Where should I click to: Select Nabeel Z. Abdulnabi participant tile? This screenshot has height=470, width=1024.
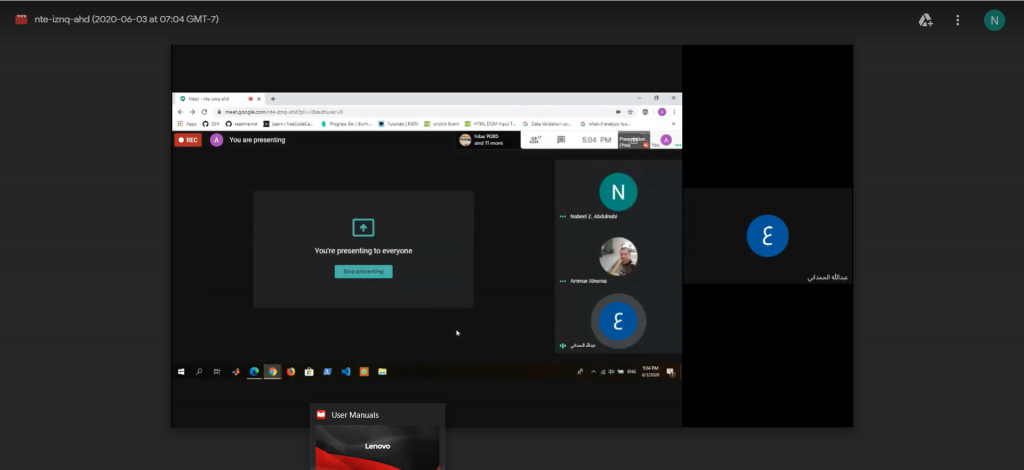click(x=618, y=193)
